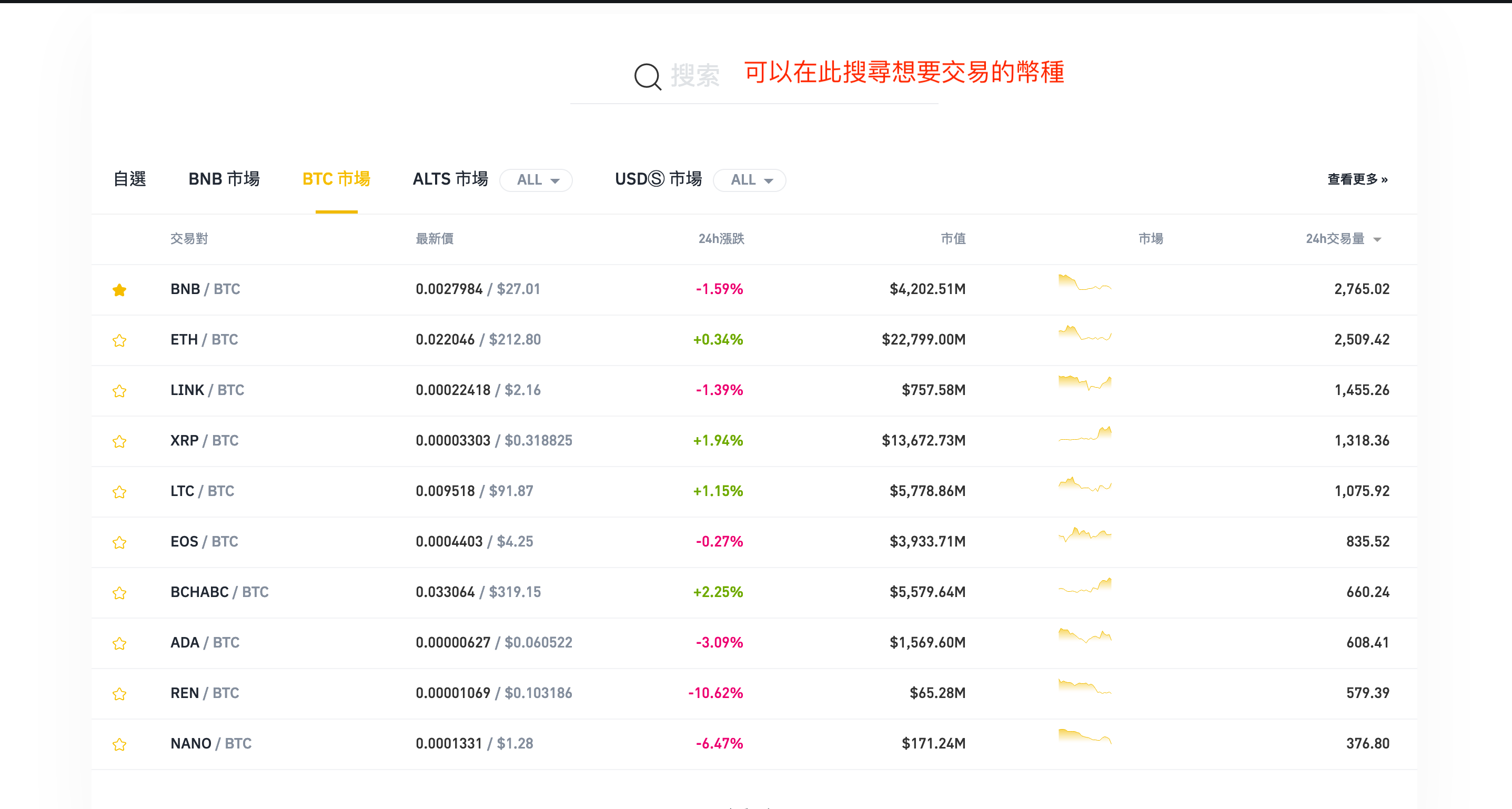The height and width of the screenshot is (809, 1512).
Task: Toggle star on REN / BTC
Action: point(120,693)
